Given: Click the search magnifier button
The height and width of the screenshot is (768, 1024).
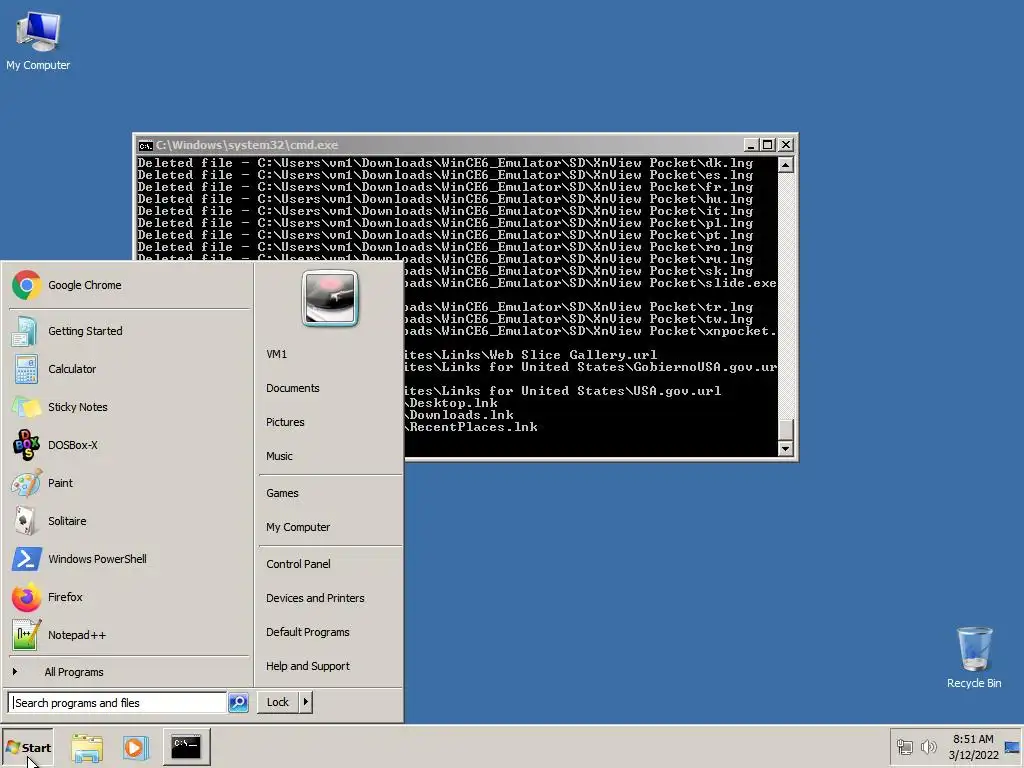Looking at the screenshot, I should pyautogui.click(x=238, y=703).
